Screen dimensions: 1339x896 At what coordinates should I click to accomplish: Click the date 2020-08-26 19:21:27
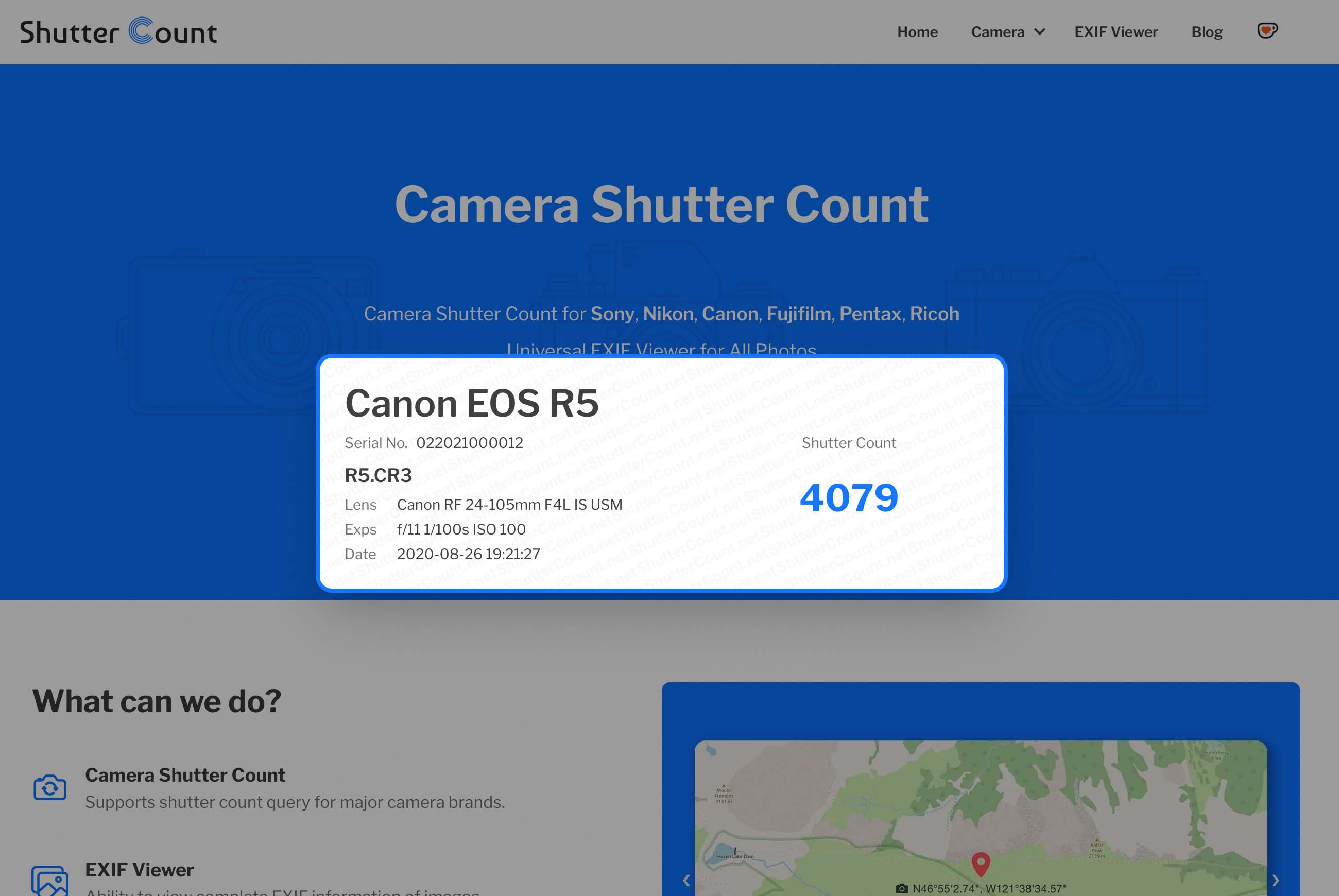[x=468, y=554]
